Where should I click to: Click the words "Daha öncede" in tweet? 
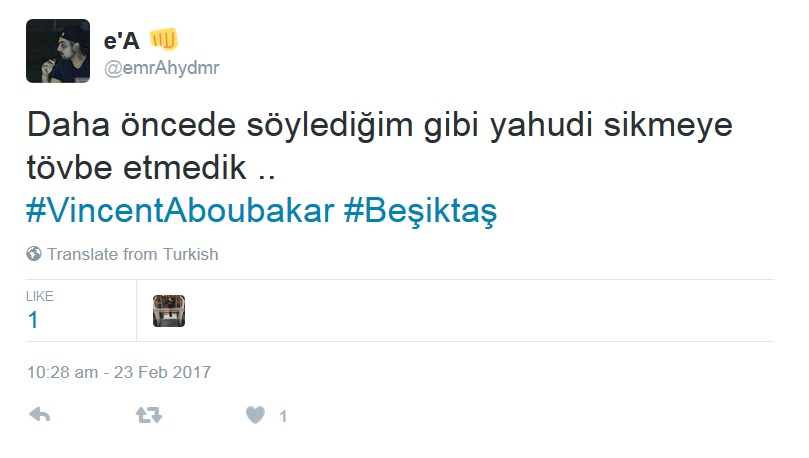tap(132, 125)
